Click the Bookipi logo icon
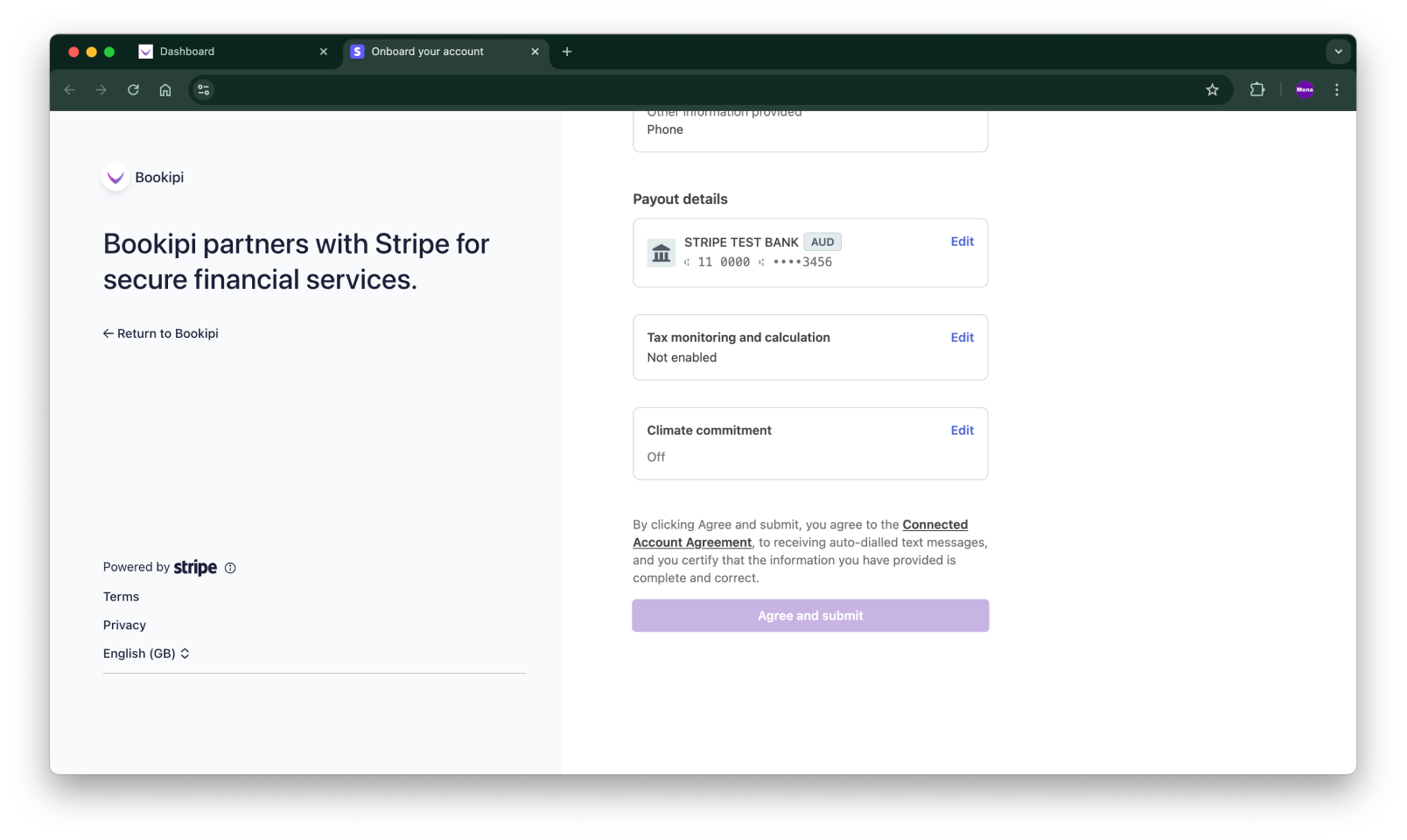Screen dimensions: 1407x840 (x=115, y=178)
